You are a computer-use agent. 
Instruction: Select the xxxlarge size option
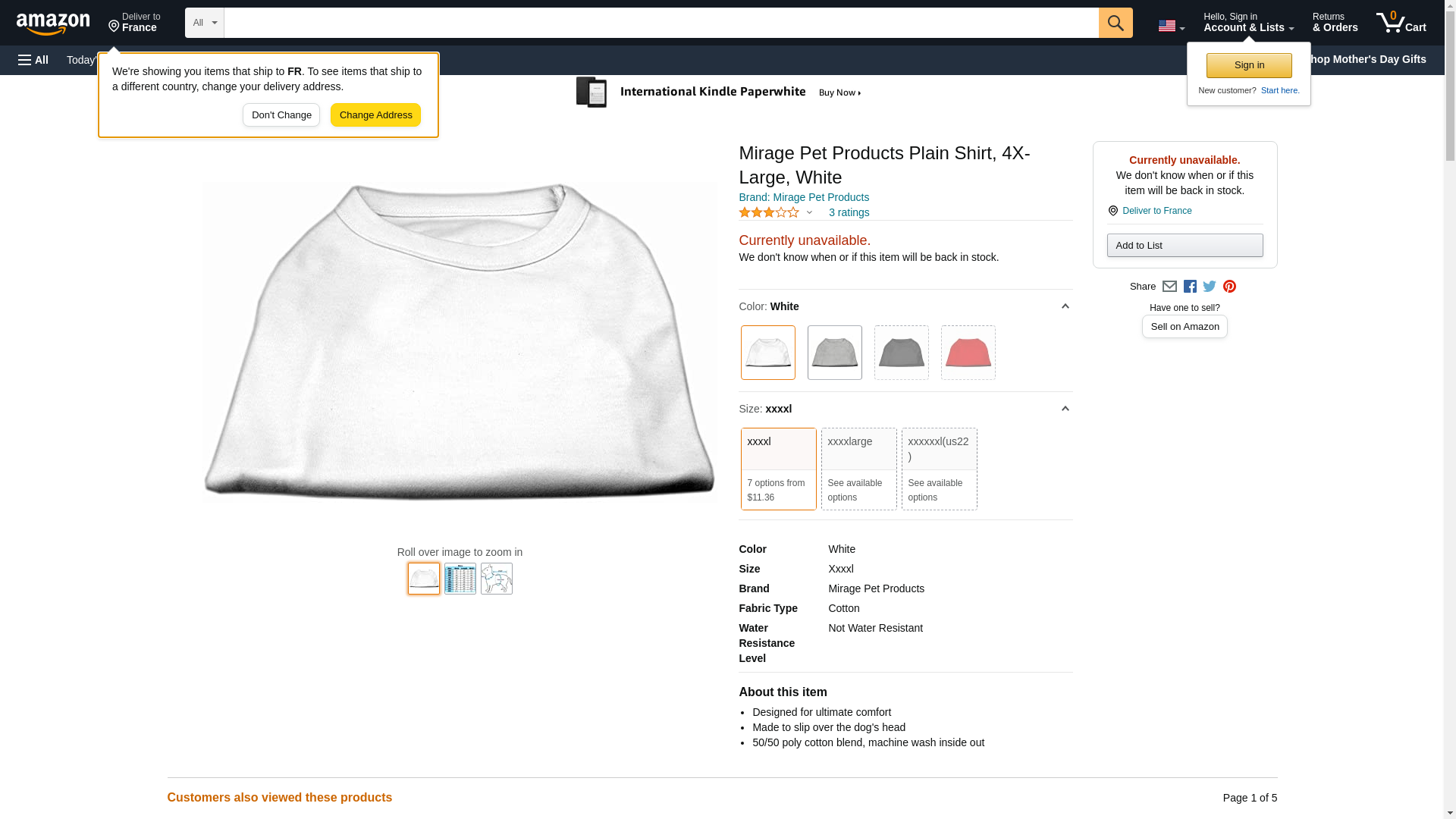pyautogui.click(x=858, y=469)
